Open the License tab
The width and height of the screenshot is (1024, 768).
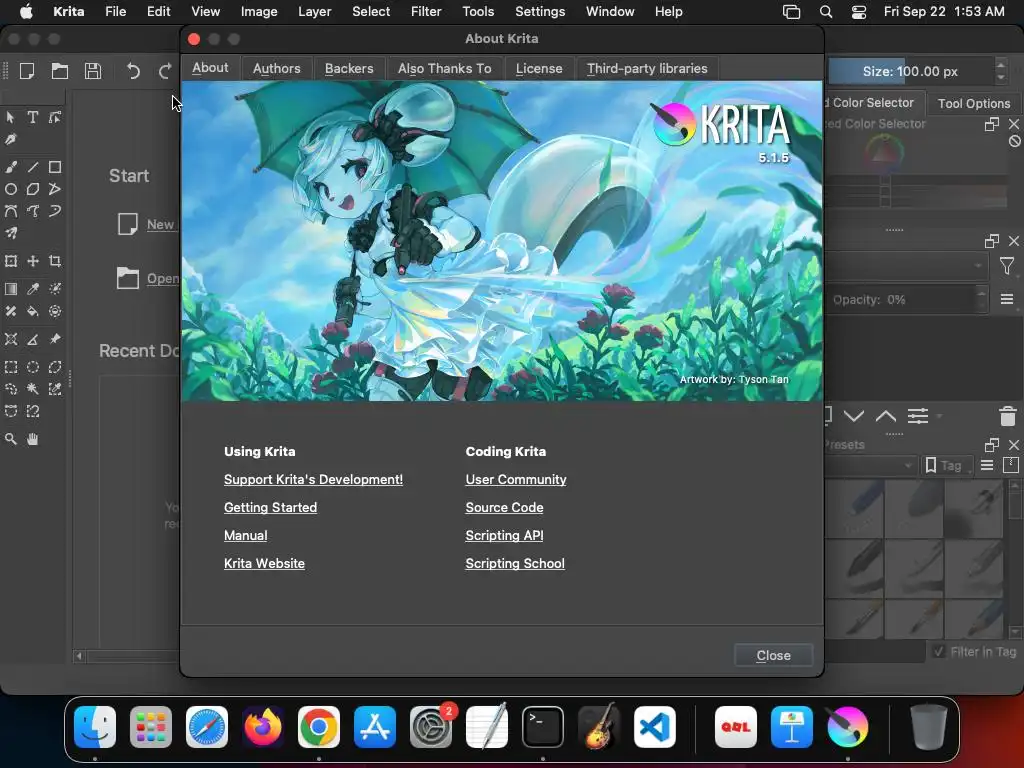click(539, 69)
